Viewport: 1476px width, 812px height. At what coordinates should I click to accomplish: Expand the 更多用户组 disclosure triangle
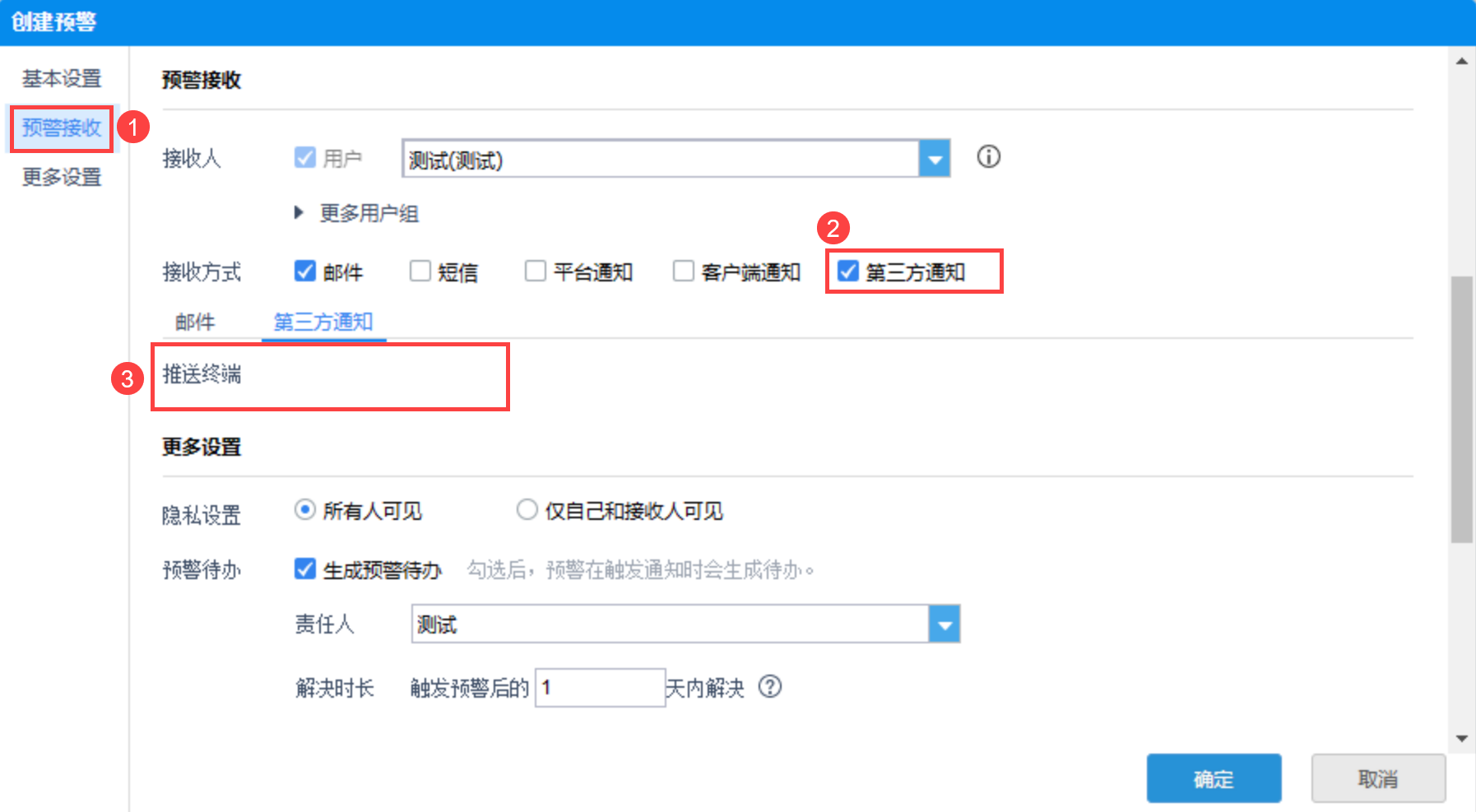click(299, 213)
